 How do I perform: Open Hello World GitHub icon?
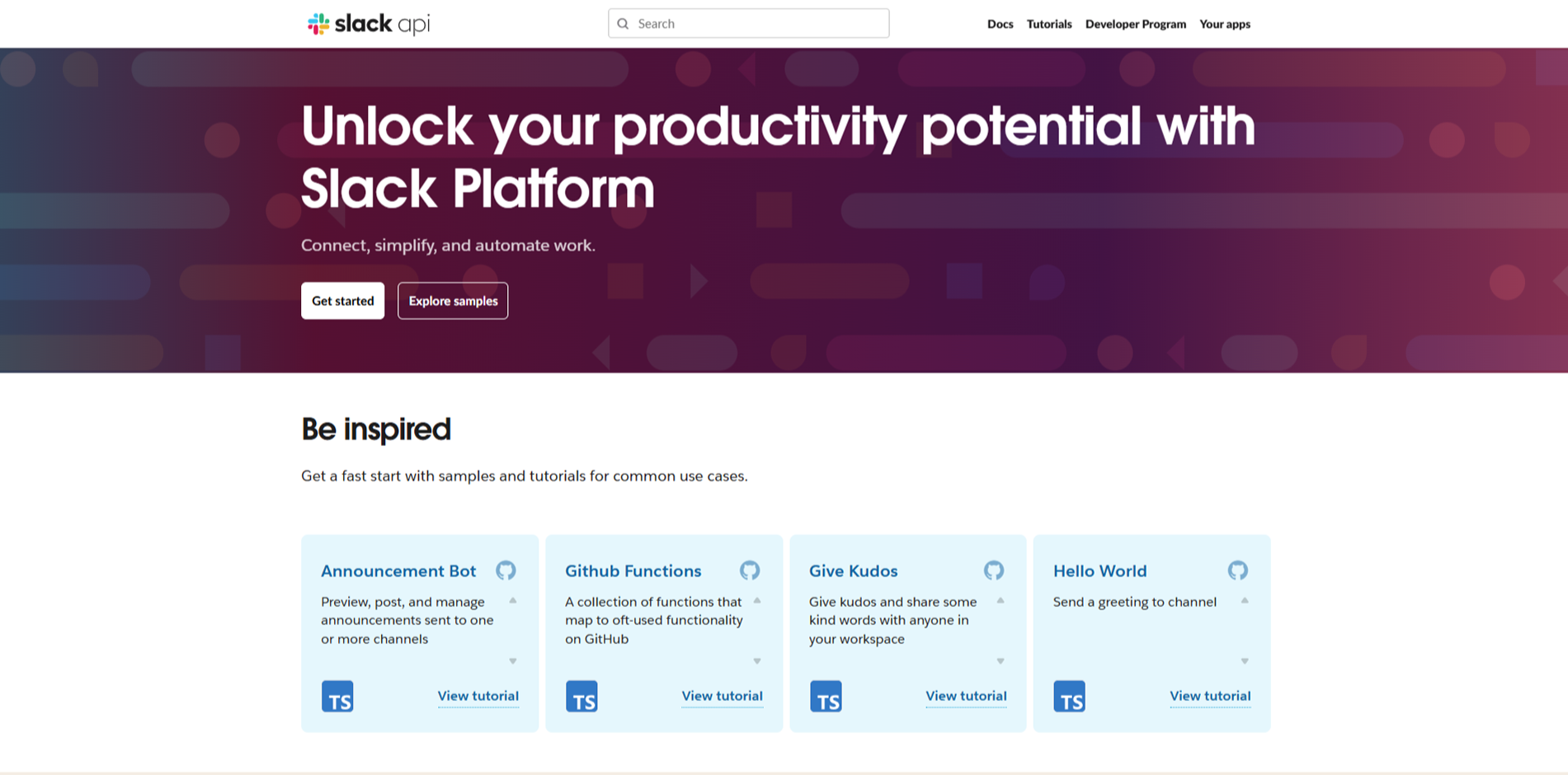1237,571
